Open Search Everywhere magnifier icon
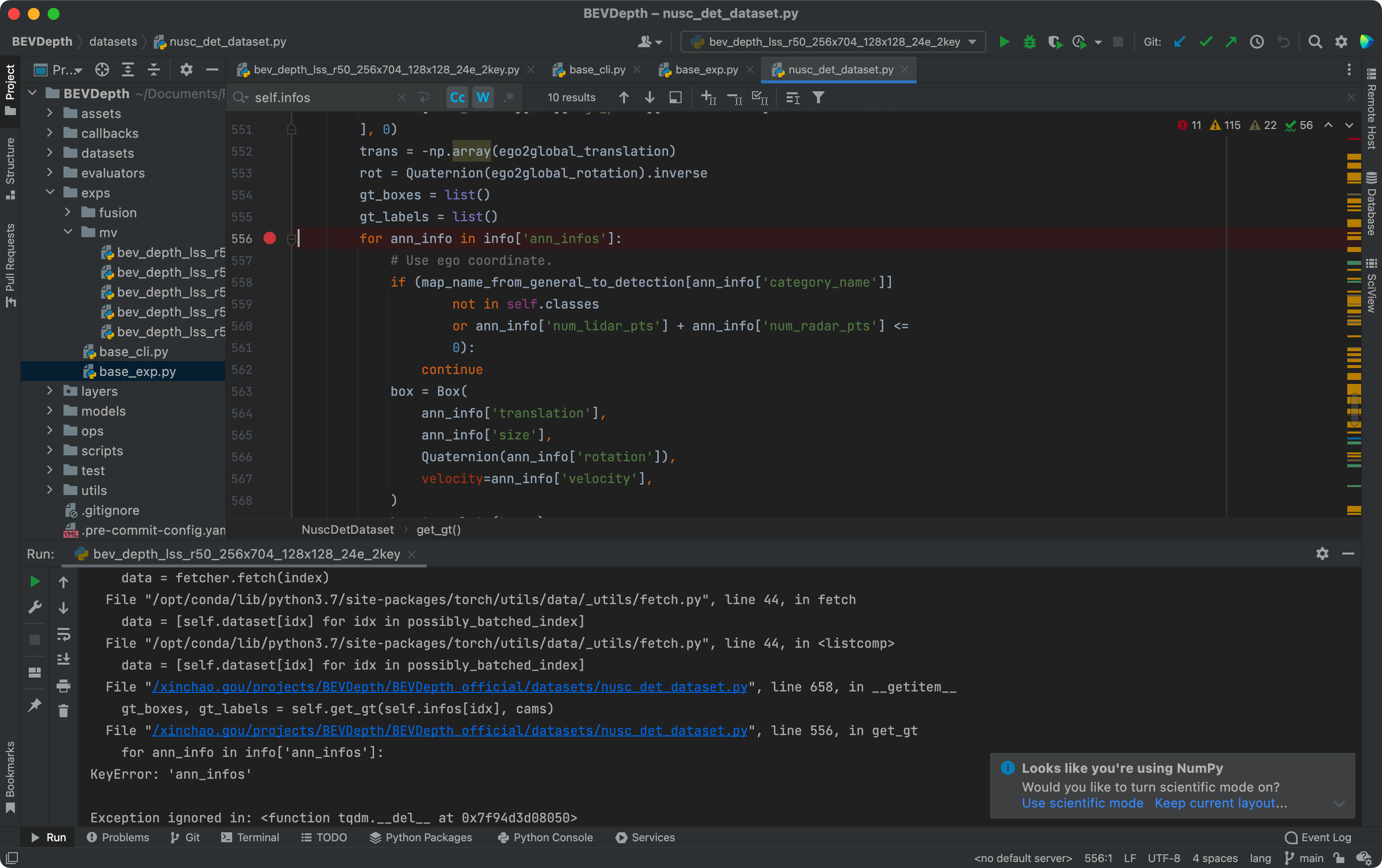Image resolution: width=1382 pixels, height=868 pixels. point(1315,41)
